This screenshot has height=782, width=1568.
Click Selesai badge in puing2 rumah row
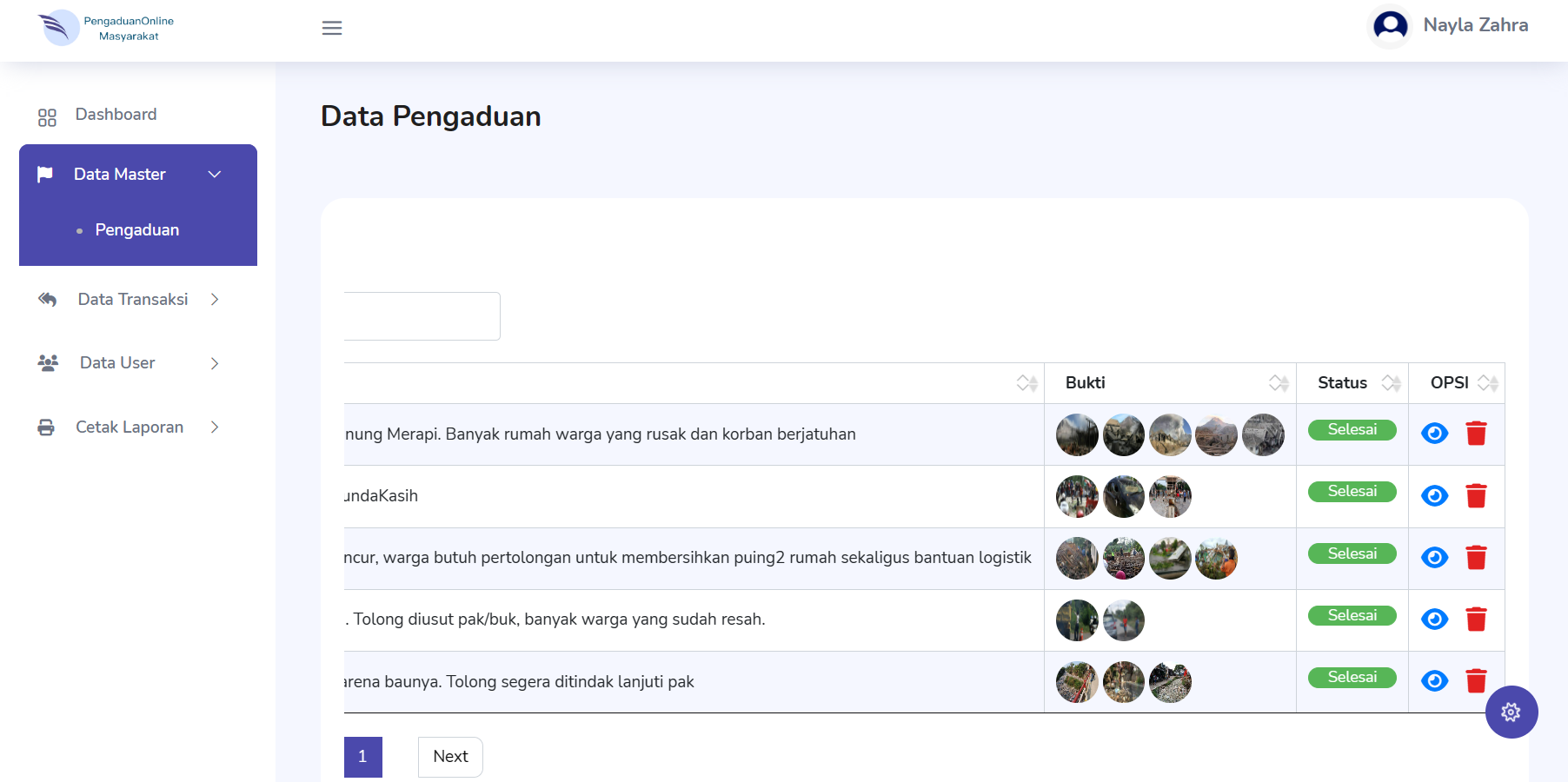[x=1352, y=553]
